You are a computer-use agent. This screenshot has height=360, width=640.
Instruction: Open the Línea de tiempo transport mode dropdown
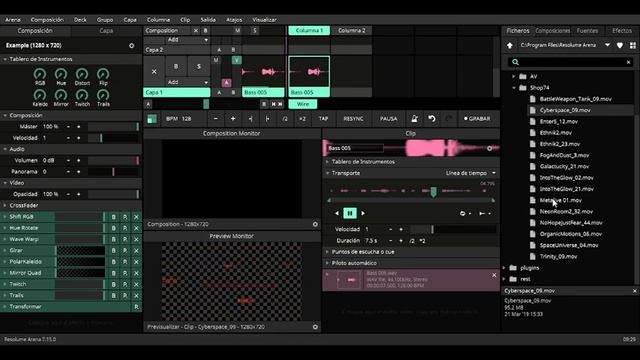pos(471,173)
